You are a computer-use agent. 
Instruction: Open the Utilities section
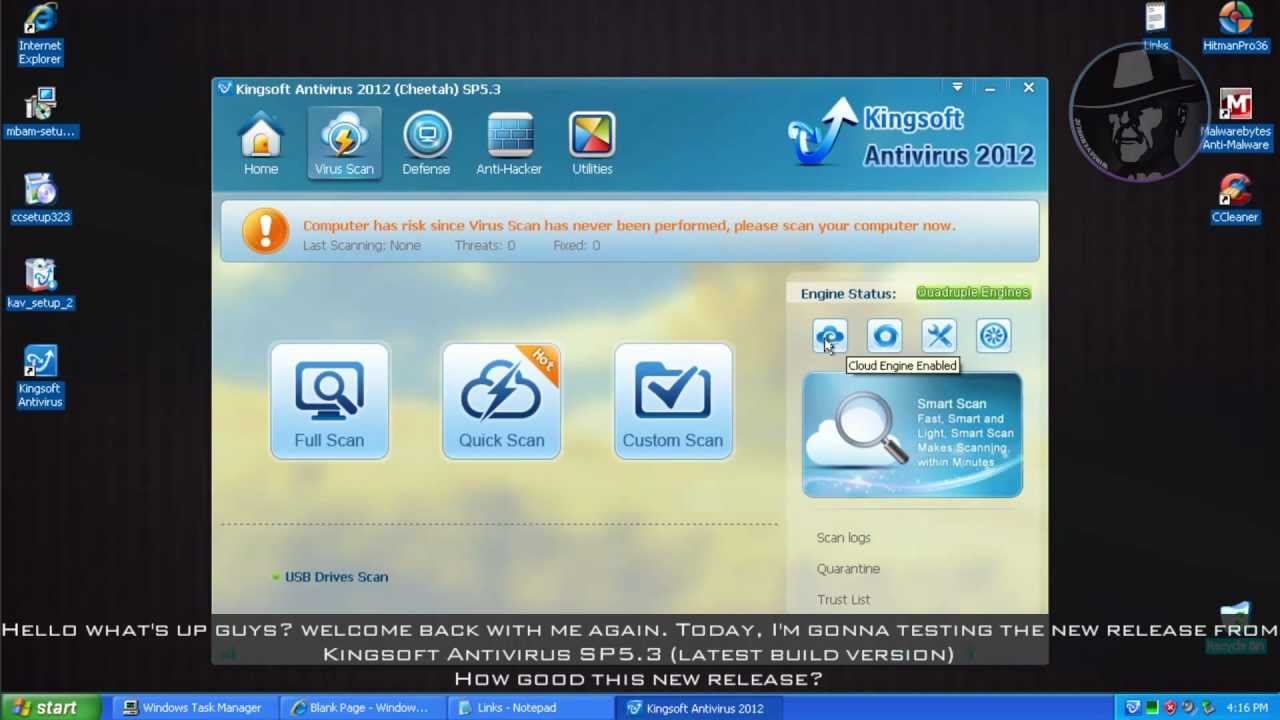point(592,145)
